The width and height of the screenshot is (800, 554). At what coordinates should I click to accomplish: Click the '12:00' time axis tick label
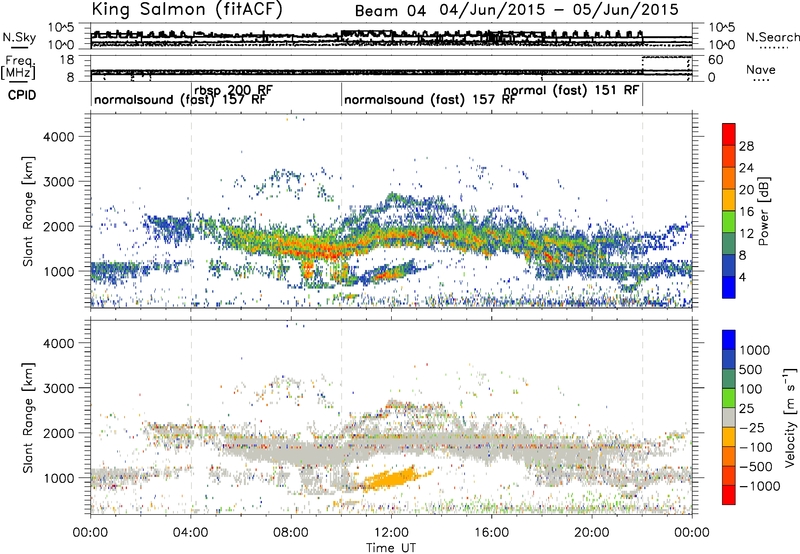391,533
